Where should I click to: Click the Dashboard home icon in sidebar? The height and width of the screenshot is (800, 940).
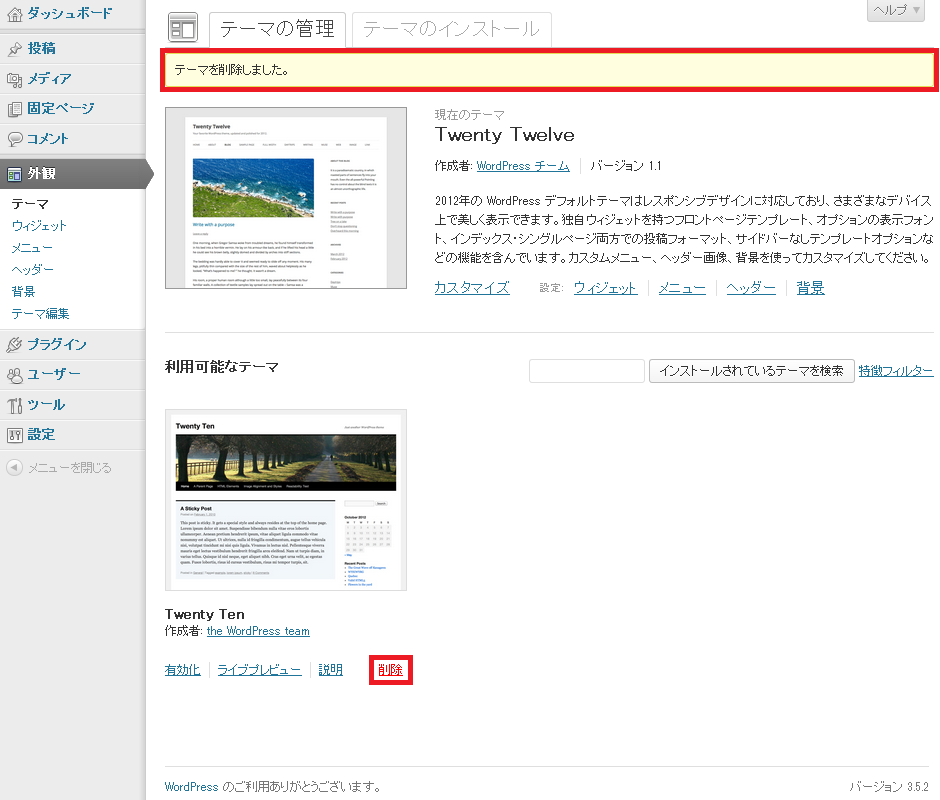[x=15, y=14]
